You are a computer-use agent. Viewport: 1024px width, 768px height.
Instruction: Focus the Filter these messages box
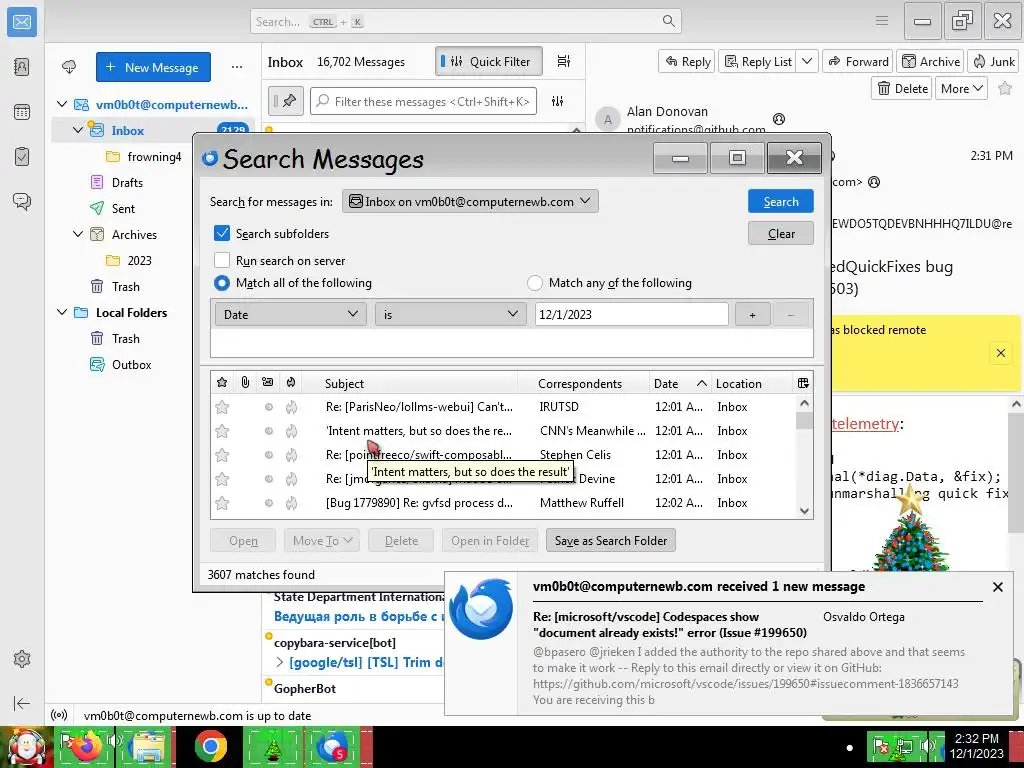point(423,101)
